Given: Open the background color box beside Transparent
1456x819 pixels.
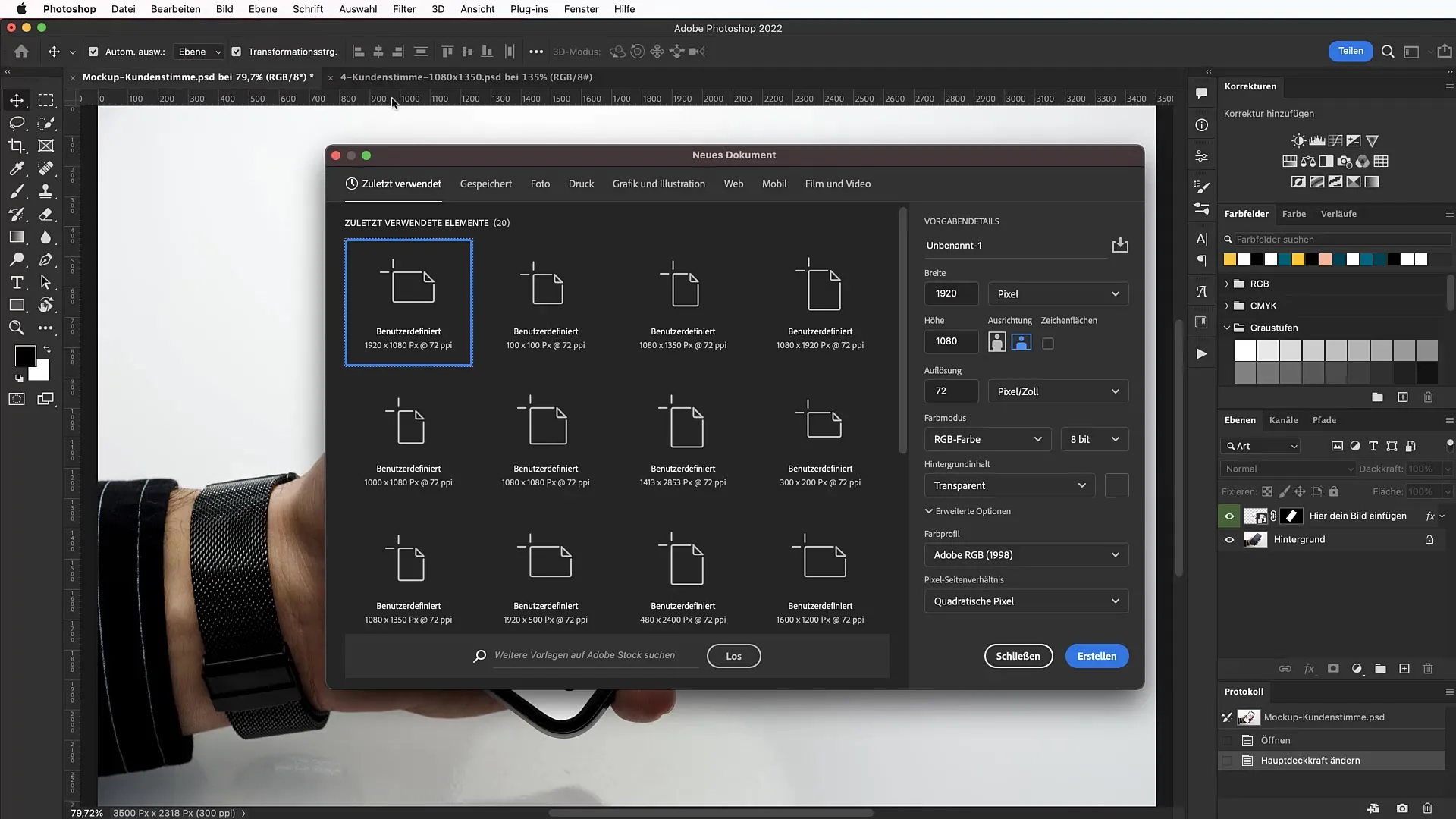Looking at the screenshot, I should 1116,485.
